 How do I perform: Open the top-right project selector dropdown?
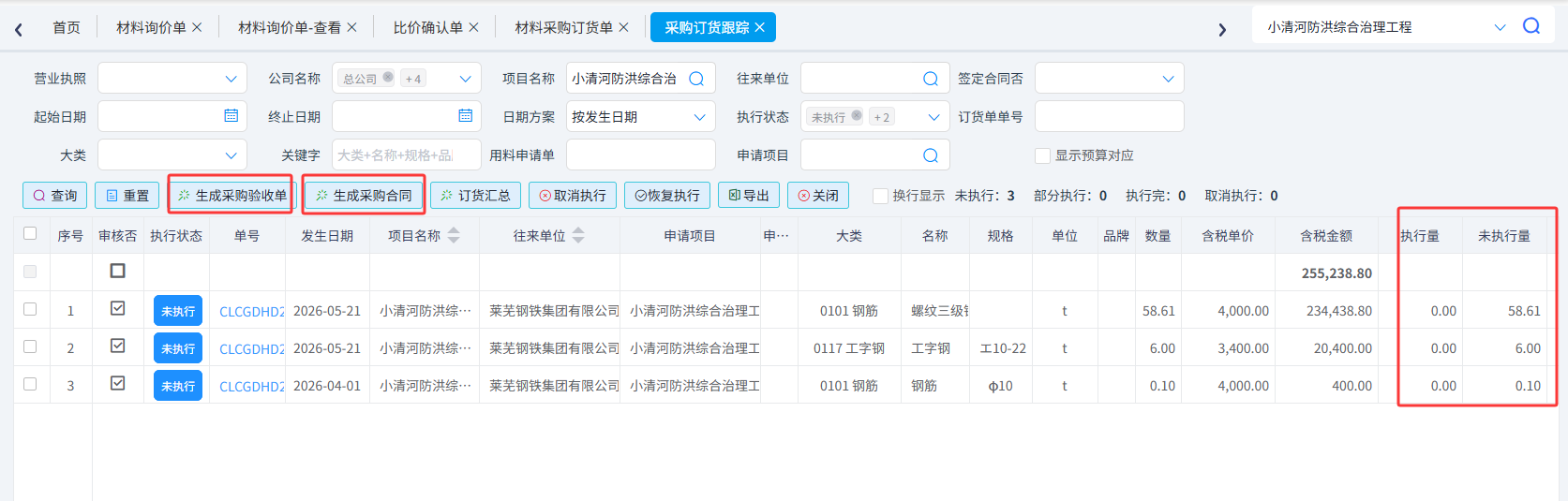tap(1500, 27)
